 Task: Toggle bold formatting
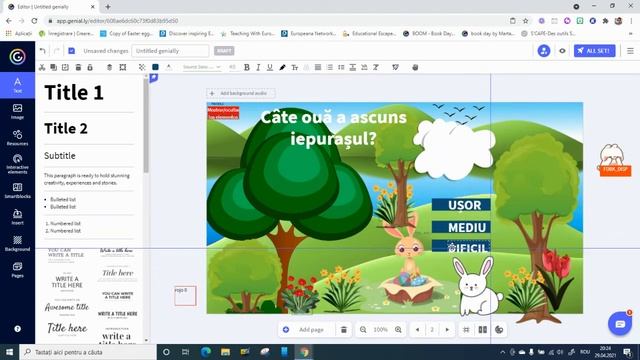pos(247,67)
